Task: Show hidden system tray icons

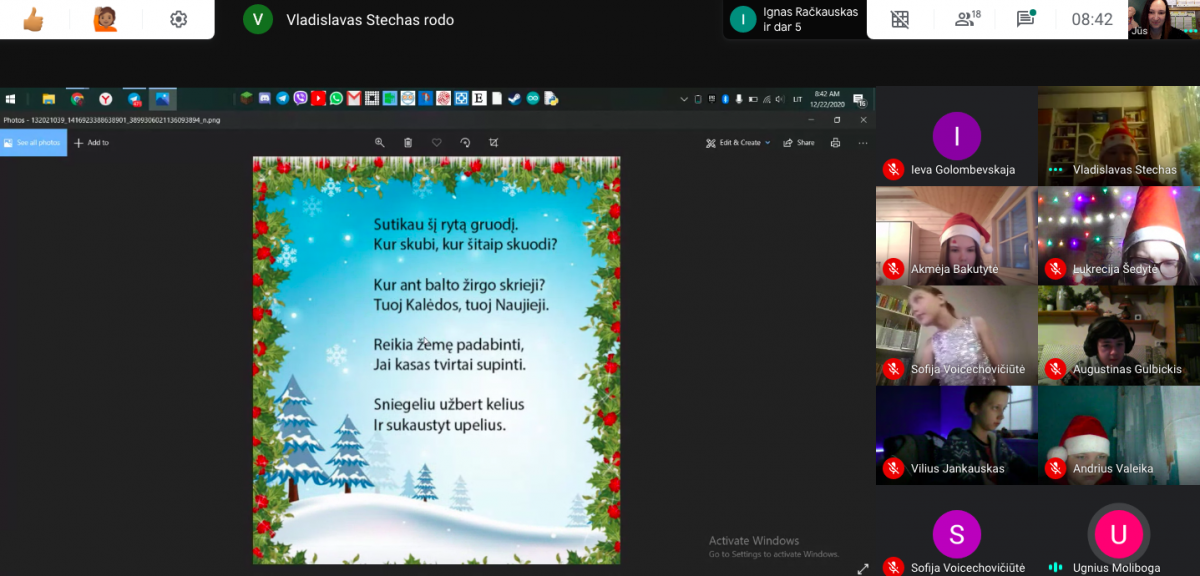Action: [x=684, y=99]
